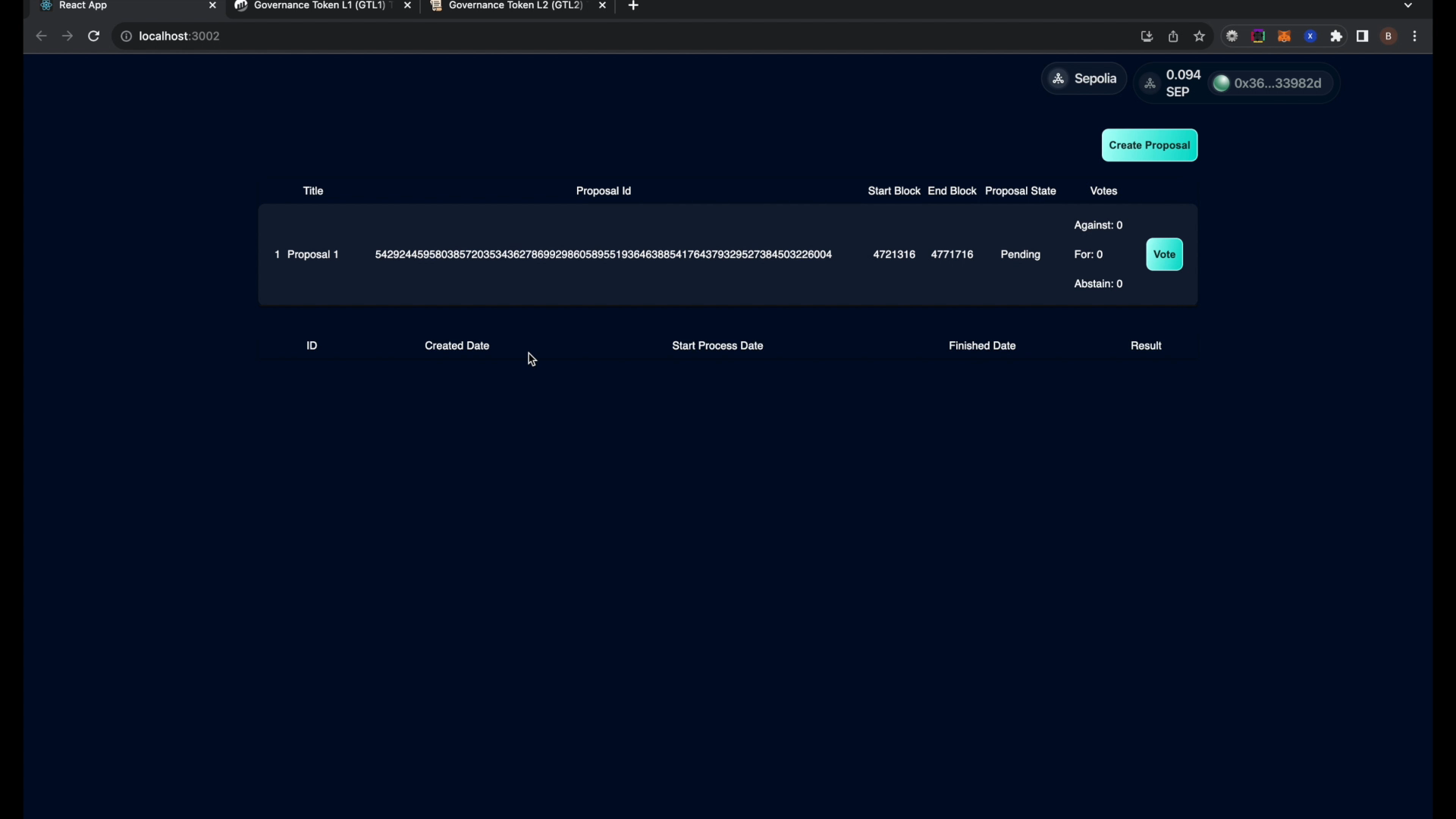1456x819 pixels.
Task: Switch to the React App tab
Action: coord(127,6)
